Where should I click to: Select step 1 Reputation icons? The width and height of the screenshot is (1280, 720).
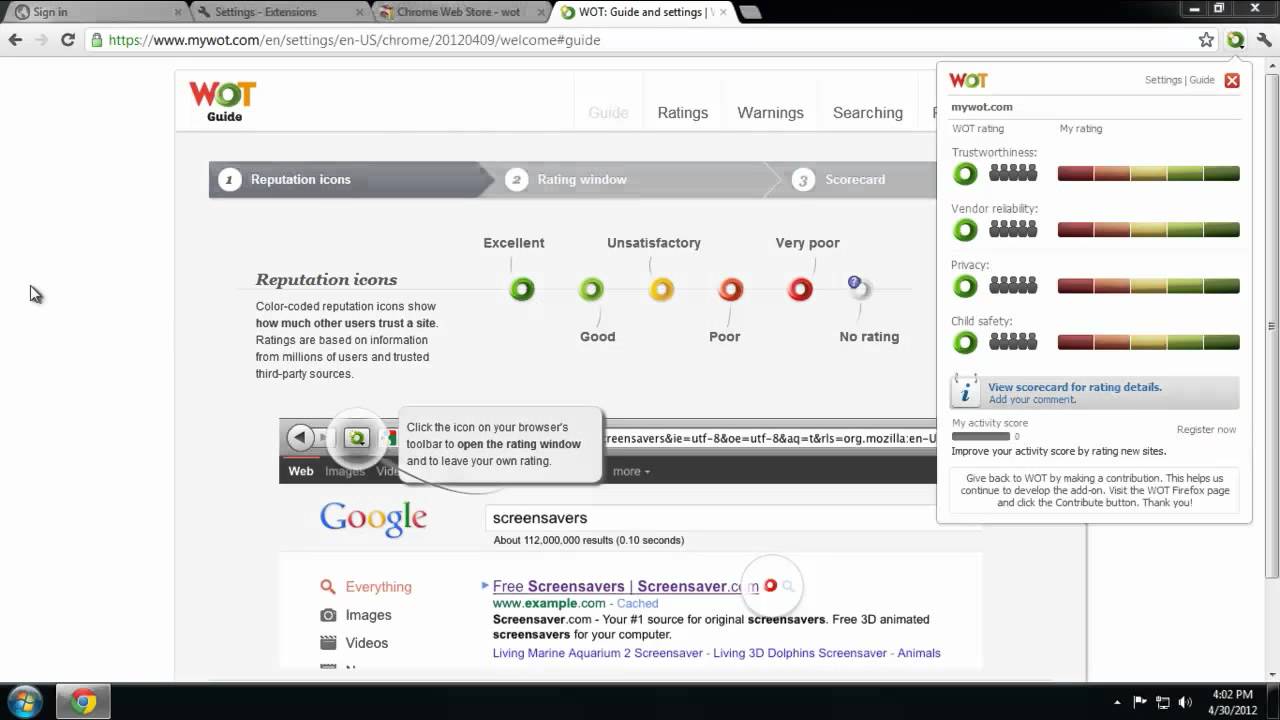350,180
